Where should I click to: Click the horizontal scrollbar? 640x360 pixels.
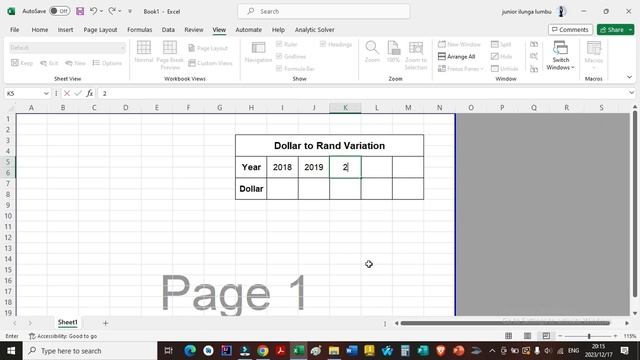pyautogui.click(x=505, y=323)
